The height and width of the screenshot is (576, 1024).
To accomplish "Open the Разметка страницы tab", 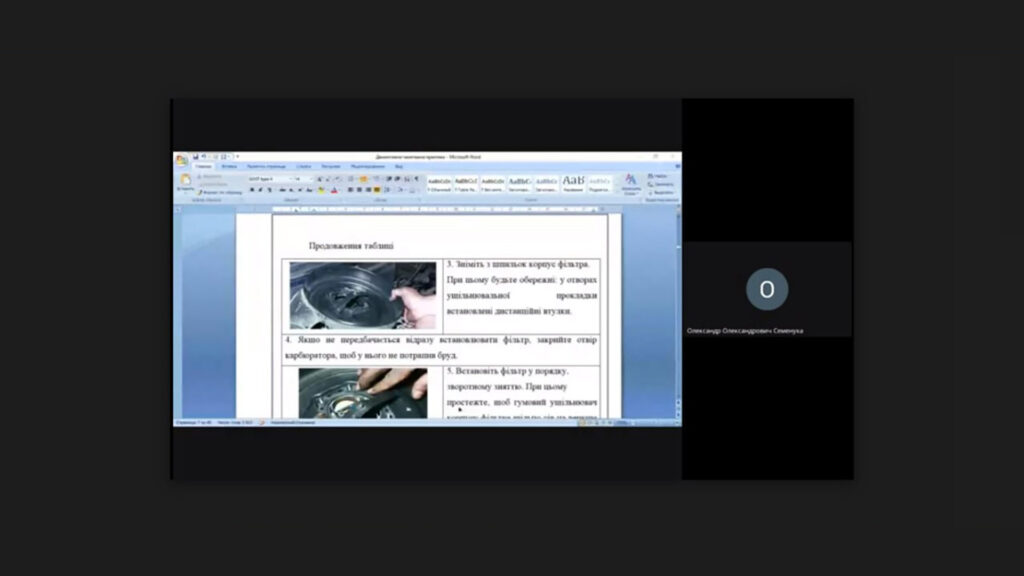I will [x=266, y=167].
